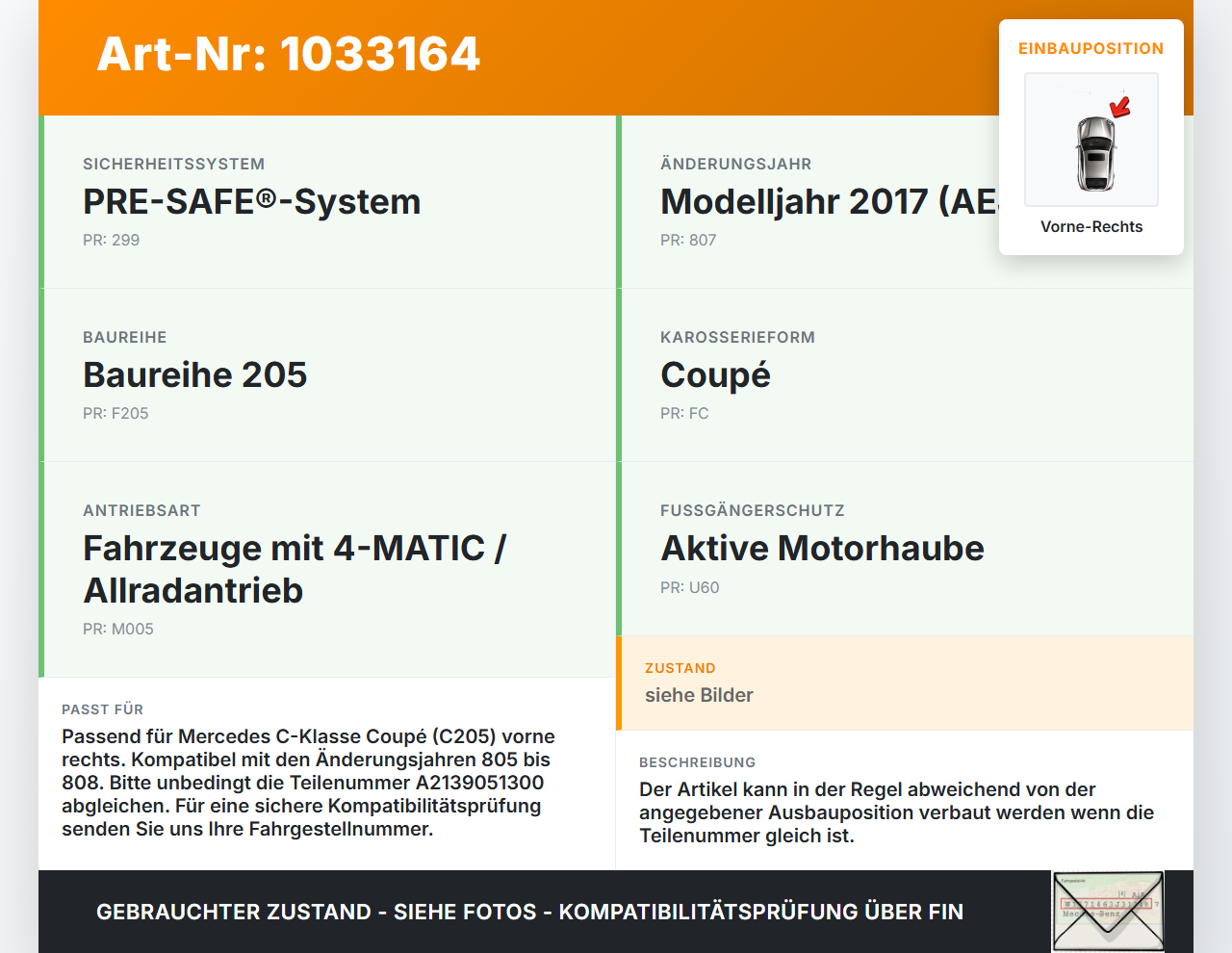This screenshot has width=1232, height=953.
Task: Click the BESCHREIBUNG paragraph
Action: coord(896,812)
